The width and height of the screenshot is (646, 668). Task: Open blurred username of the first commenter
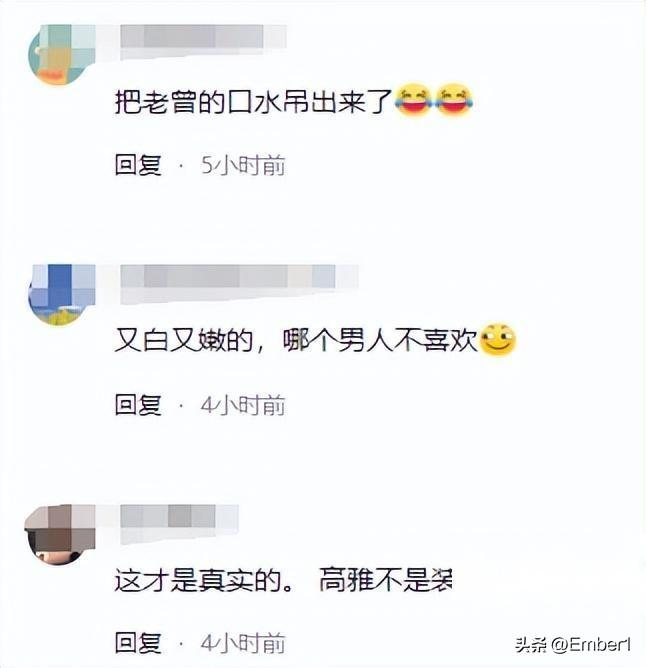pyautogui.click(x=203, y=41)
